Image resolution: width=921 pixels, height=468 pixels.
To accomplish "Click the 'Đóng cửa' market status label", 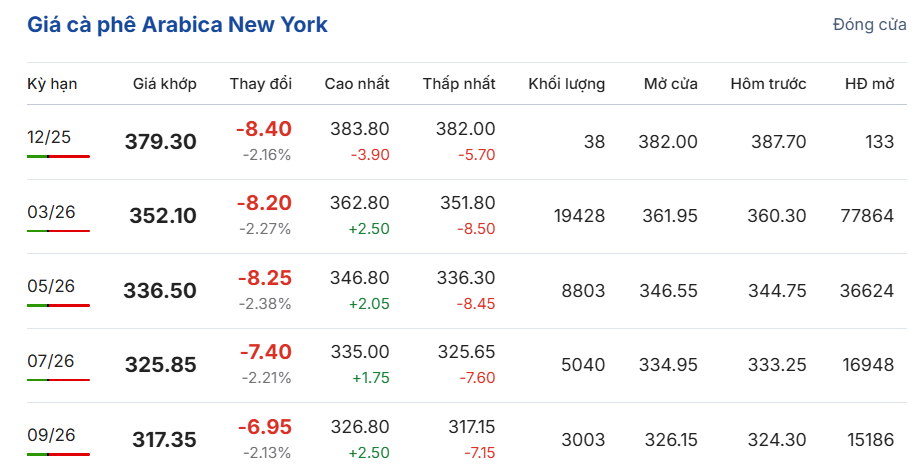I will [869, 25].
